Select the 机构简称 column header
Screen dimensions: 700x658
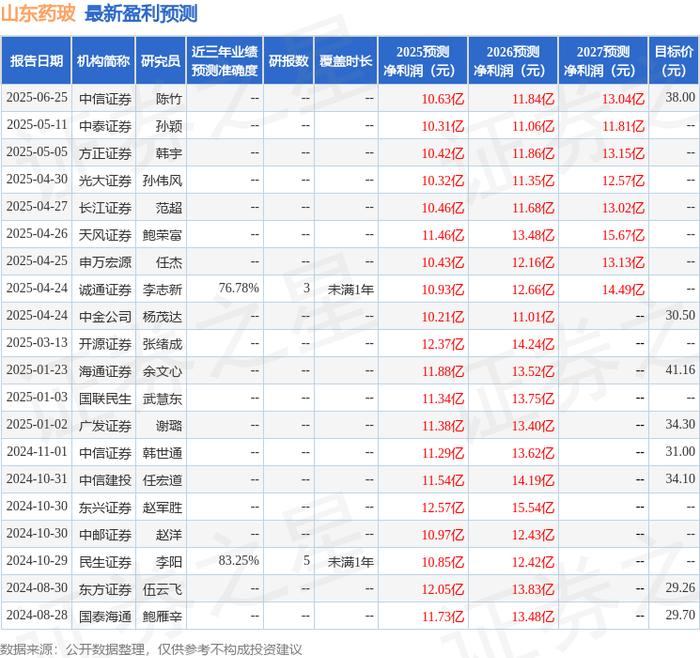pyautogui.click(x=103, y=61)
